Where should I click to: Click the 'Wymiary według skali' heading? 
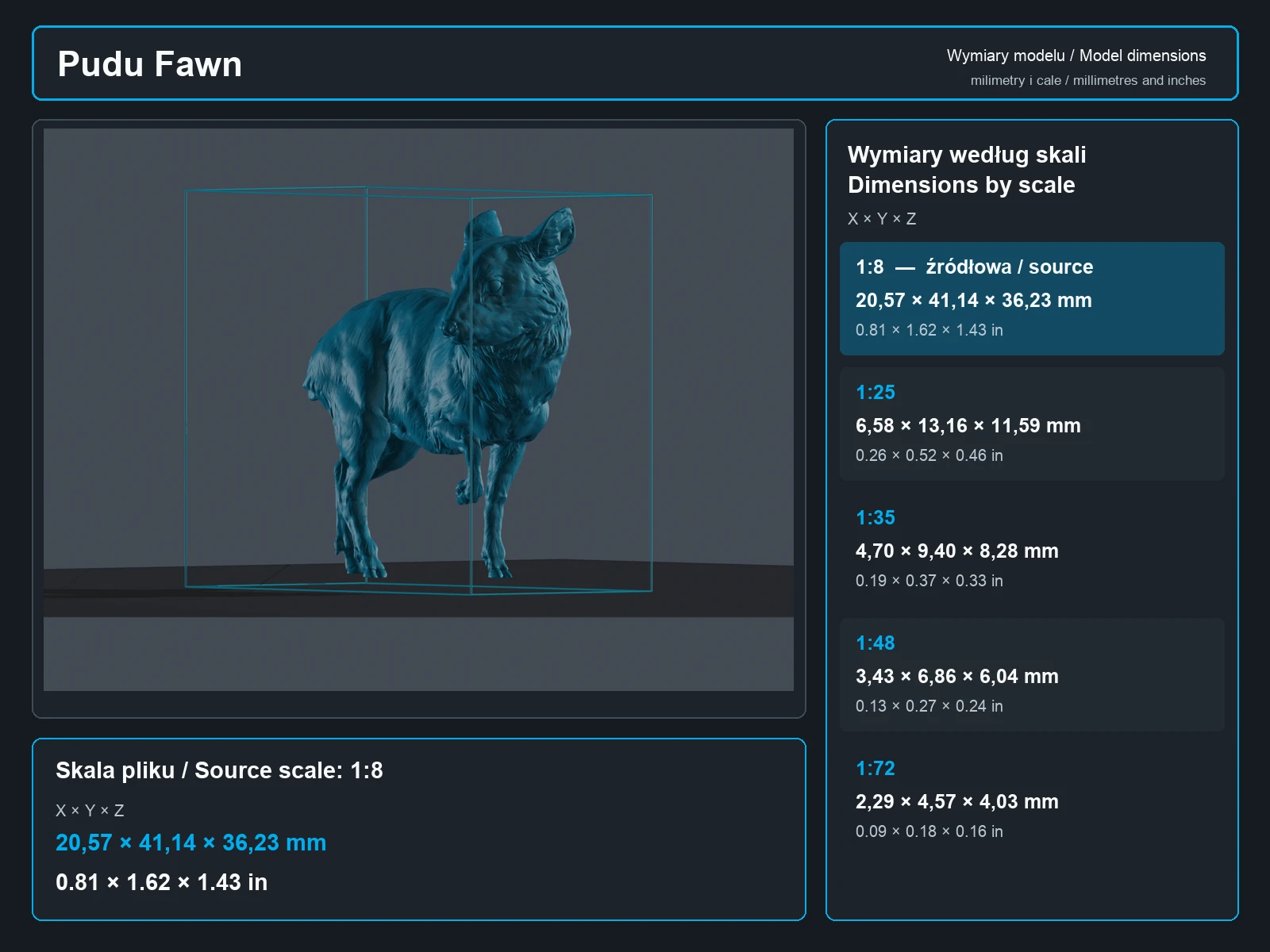(966, 155)
